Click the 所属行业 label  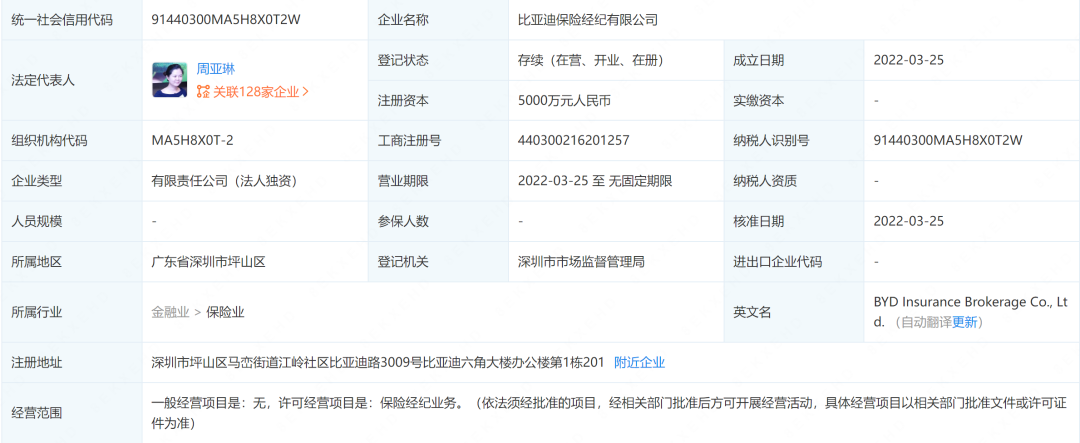(x=37, y=312)
